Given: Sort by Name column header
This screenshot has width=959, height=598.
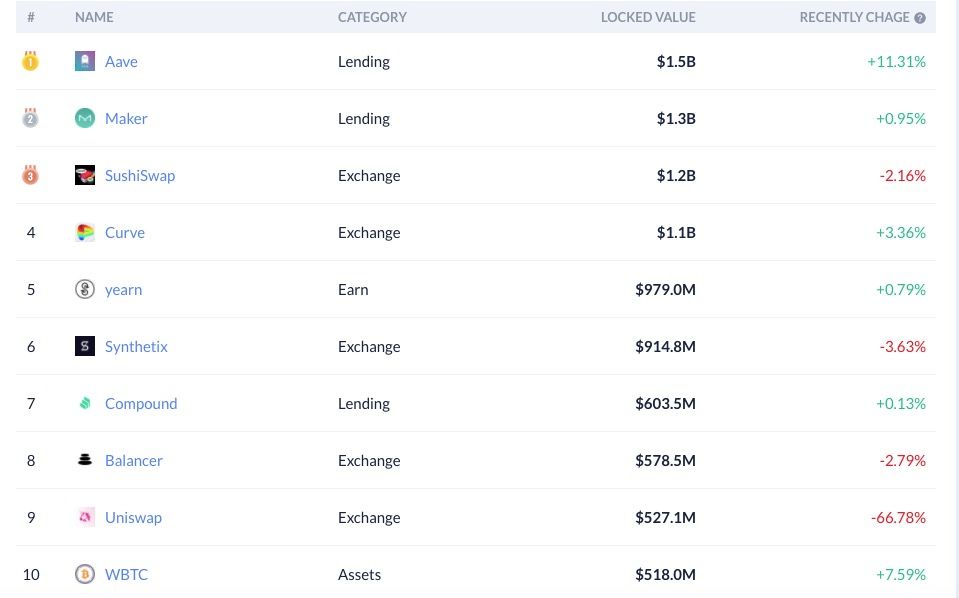Looking at the screenshot, I should (94, 17).
